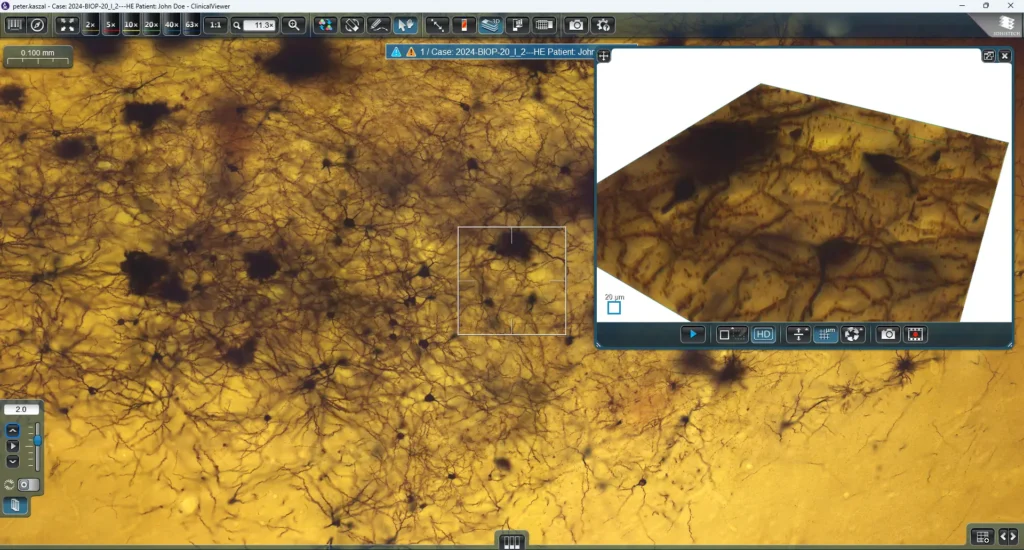Viewport: 1024px width, 550px height.
Task: Click the red marker tool icon
Action: (464, 25)
